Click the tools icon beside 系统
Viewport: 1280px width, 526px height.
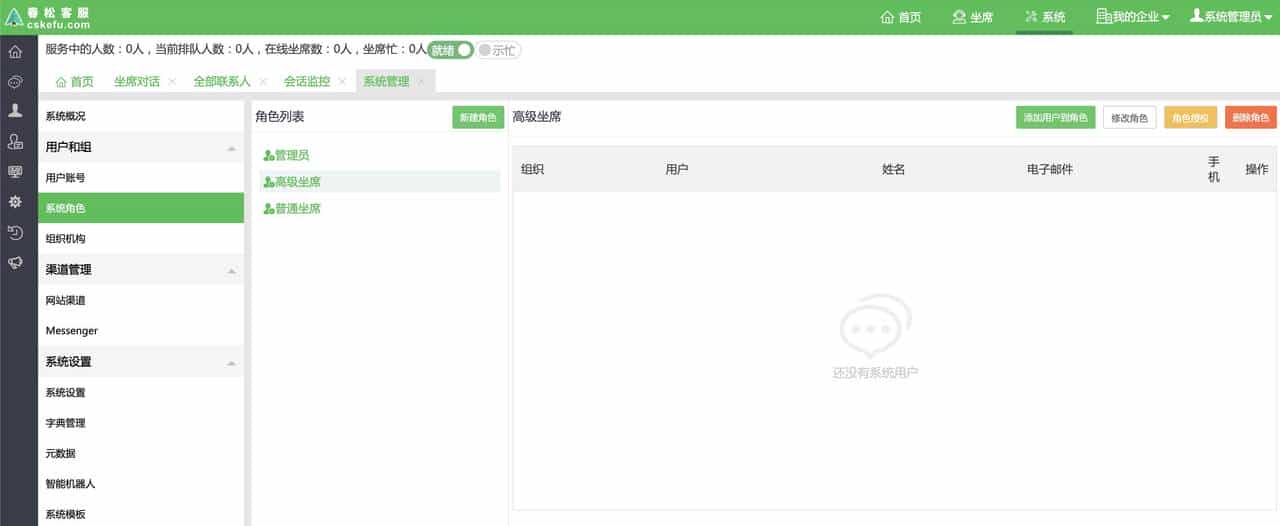[1031, 17]
